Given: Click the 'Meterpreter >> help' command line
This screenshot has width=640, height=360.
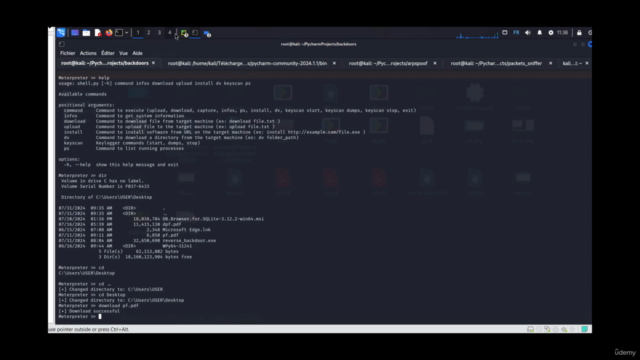Looking at the screenshot, I should [x=84, y=78].
